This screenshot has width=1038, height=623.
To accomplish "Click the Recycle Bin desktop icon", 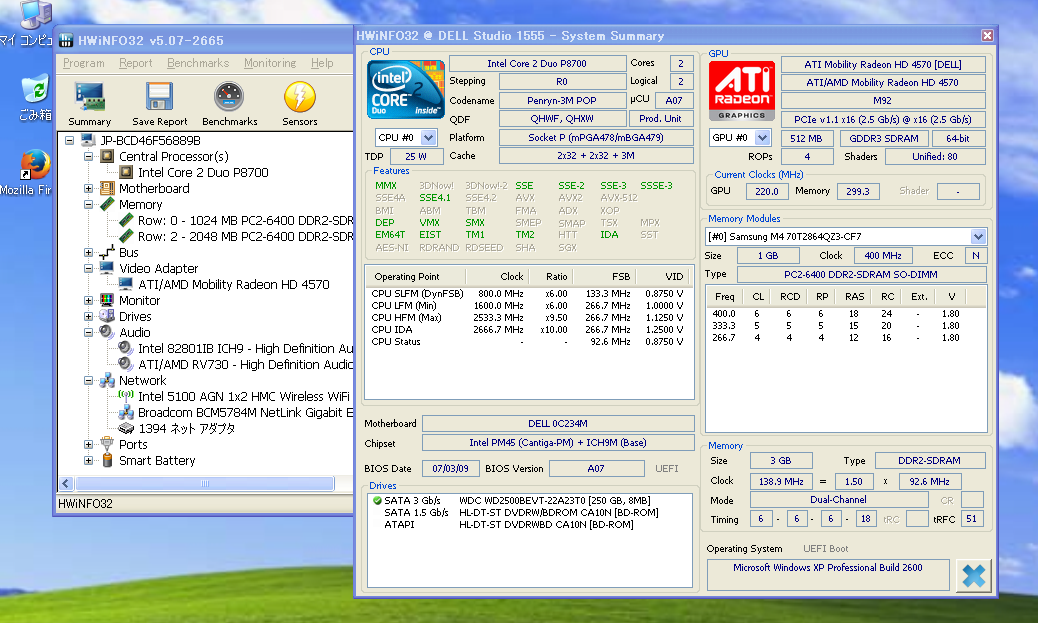I will pyautogui.click(x=34, y=89).
